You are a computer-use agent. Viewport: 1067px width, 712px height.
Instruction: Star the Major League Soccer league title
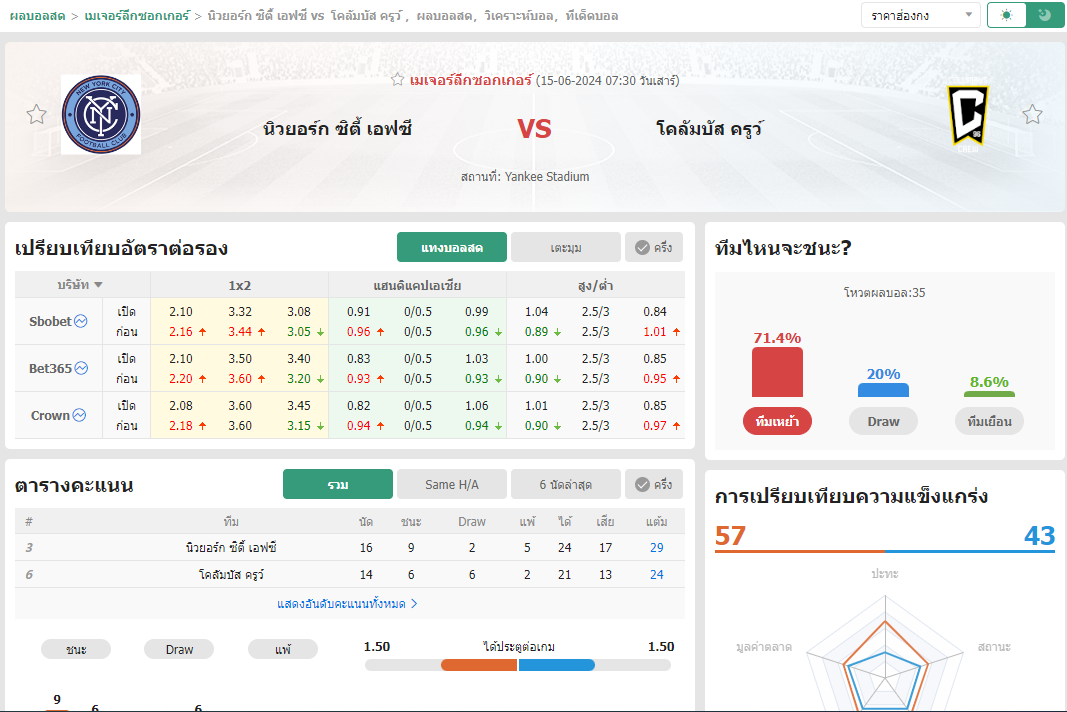pyautogui.click(x=397, y=80)
